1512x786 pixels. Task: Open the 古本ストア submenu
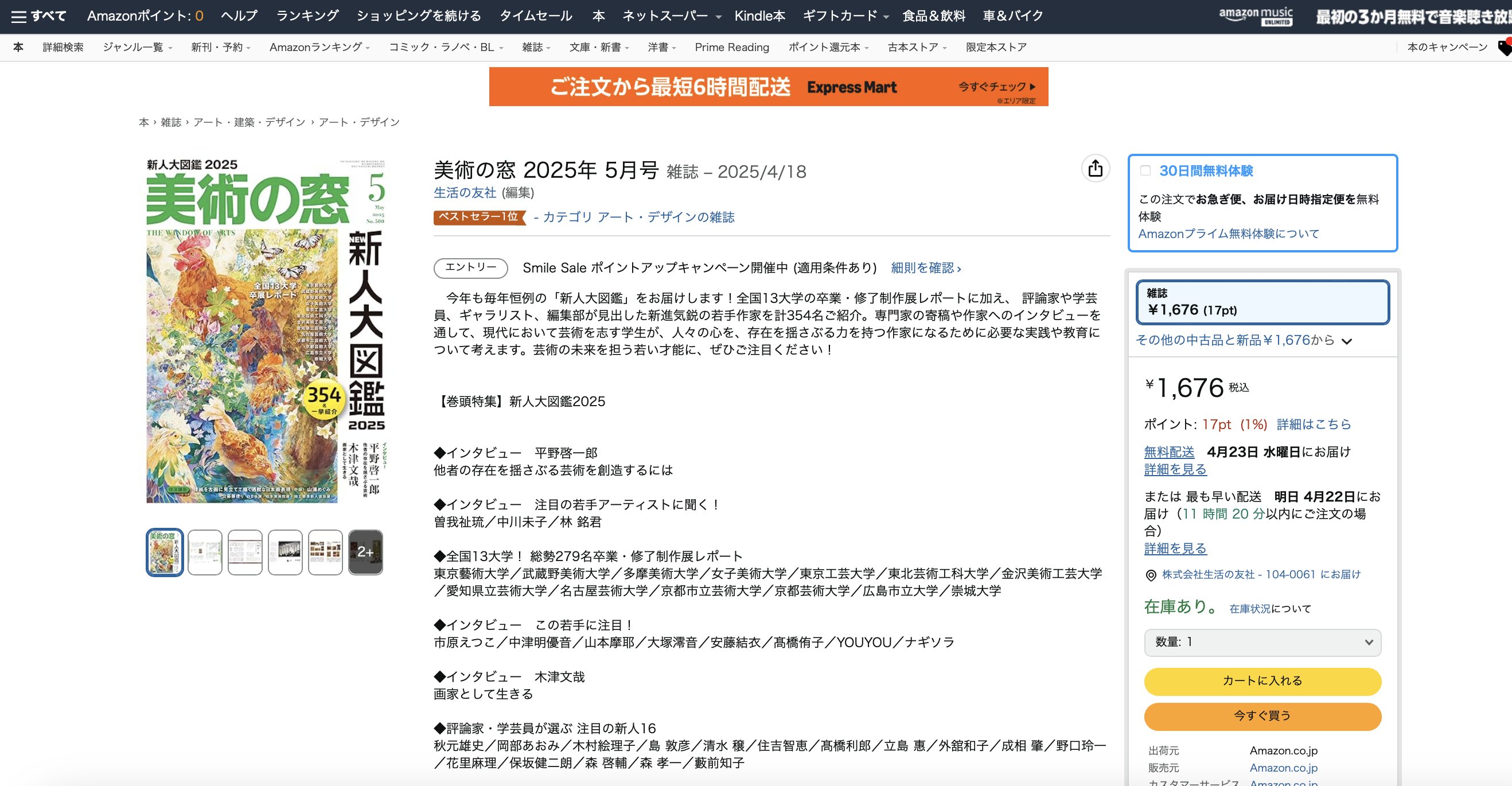click(917, 47)
